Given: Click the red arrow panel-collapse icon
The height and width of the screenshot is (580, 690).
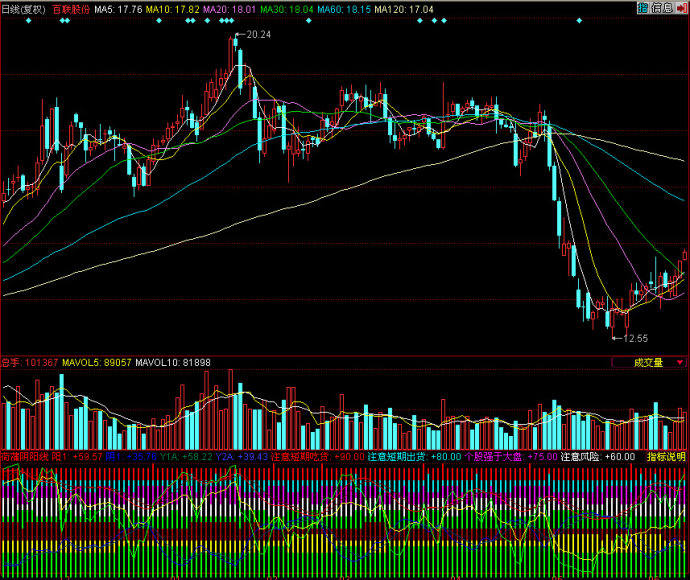Looking at the screenshot, I should (x=681, y=7).
